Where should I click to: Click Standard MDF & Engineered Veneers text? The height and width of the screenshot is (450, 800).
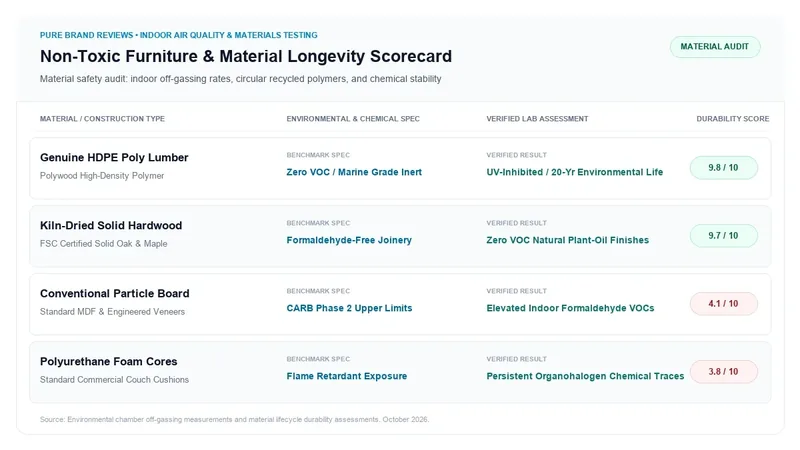(112, 312)
